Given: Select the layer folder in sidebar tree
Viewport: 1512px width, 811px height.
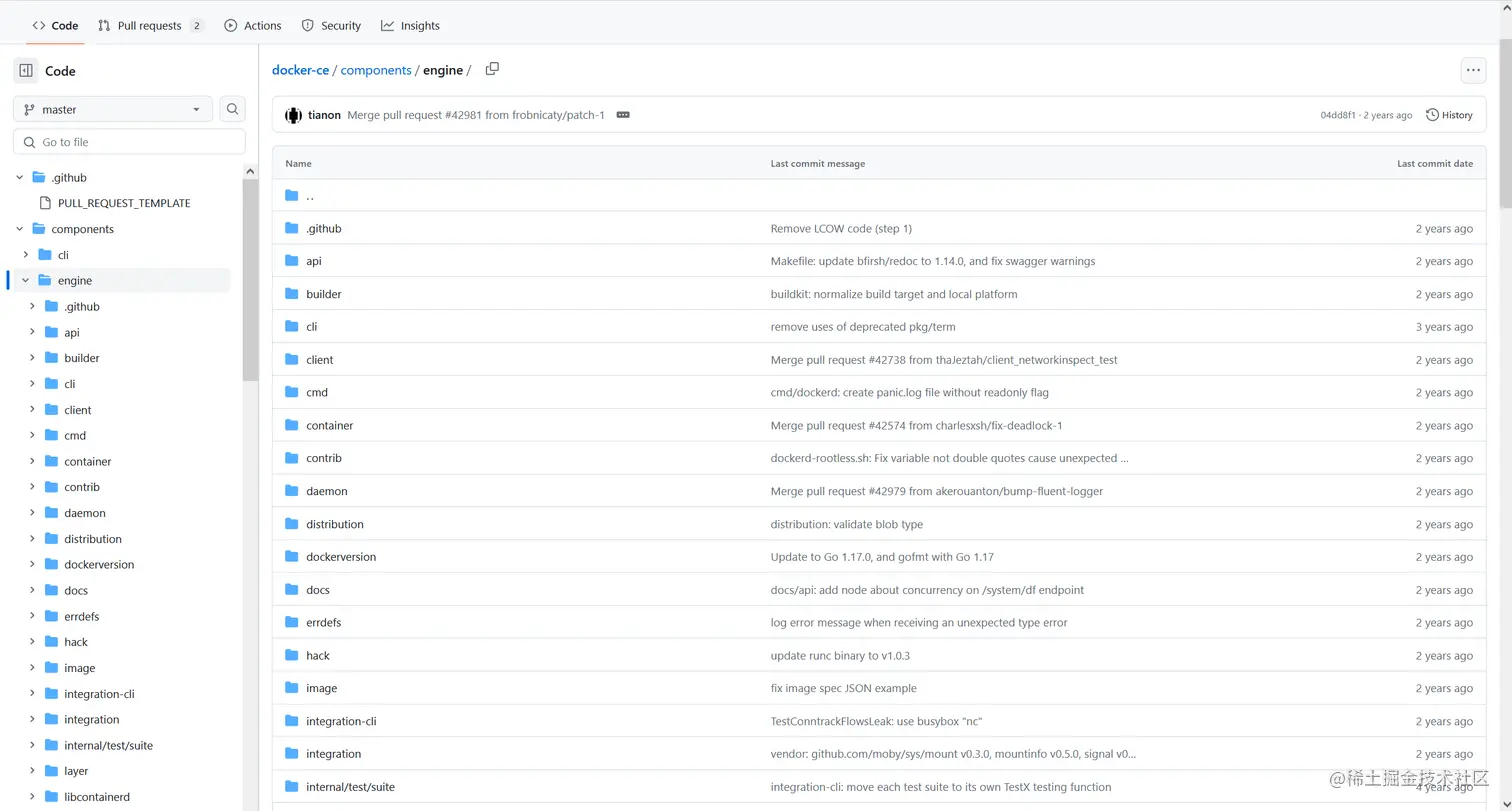Looking at the screenshot, I should coord(76,771).
